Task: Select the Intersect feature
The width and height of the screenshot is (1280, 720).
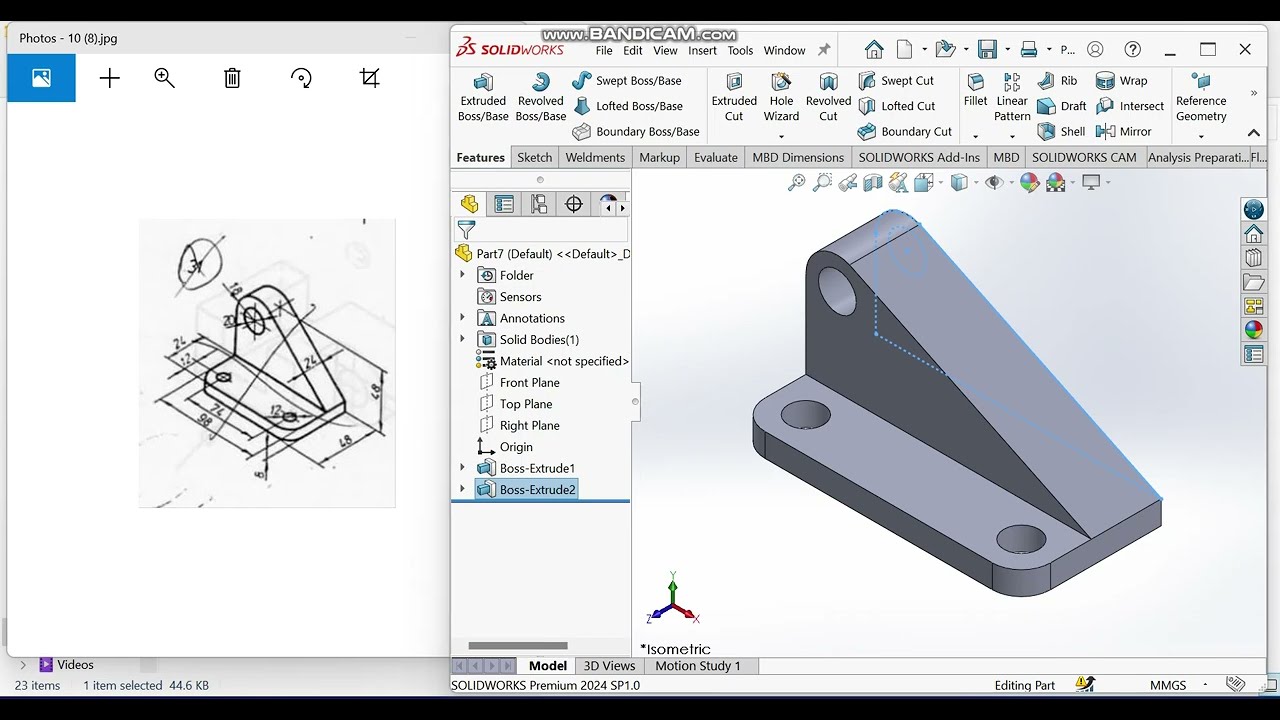Action: point(1130,106)
